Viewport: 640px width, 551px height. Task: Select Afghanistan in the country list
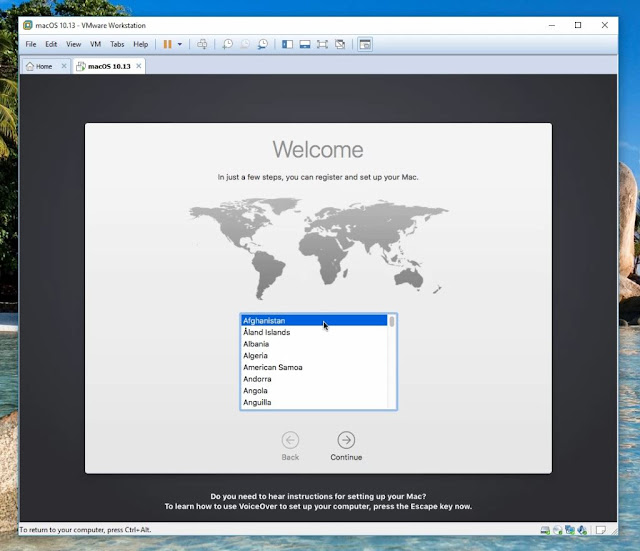point(314,320)
